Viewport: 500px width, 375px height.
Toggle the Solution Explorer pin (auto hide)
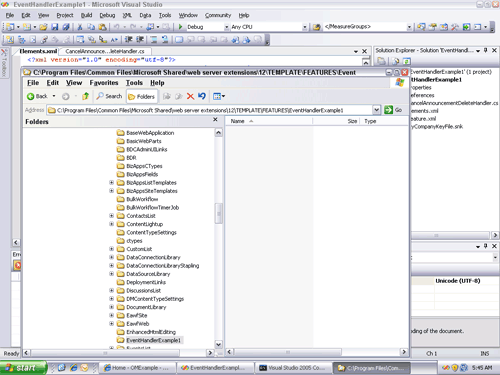coord(486,50)
